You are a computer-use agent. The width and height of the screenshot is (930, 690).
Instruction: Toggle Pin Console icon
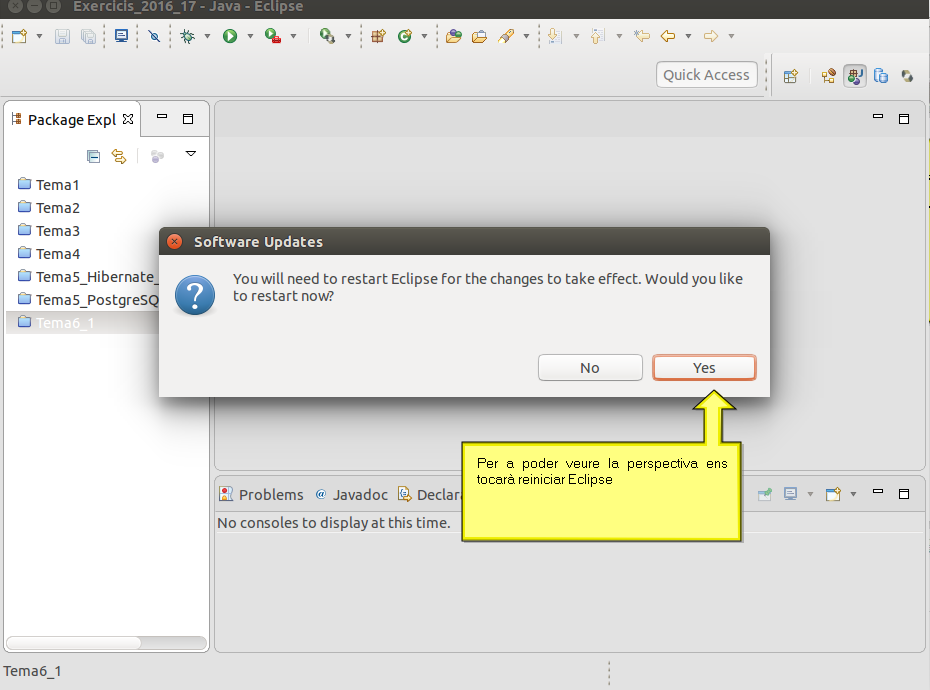(765, 494)
